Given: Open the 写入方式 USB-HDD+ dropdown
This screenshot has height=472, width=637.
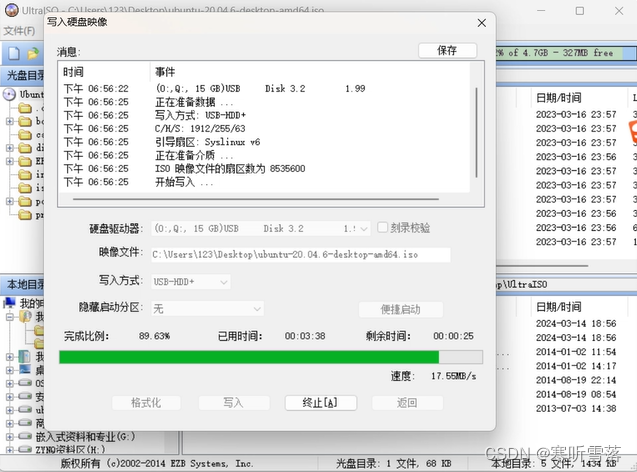Looking at the screenshot, I should tap(223, 282).
